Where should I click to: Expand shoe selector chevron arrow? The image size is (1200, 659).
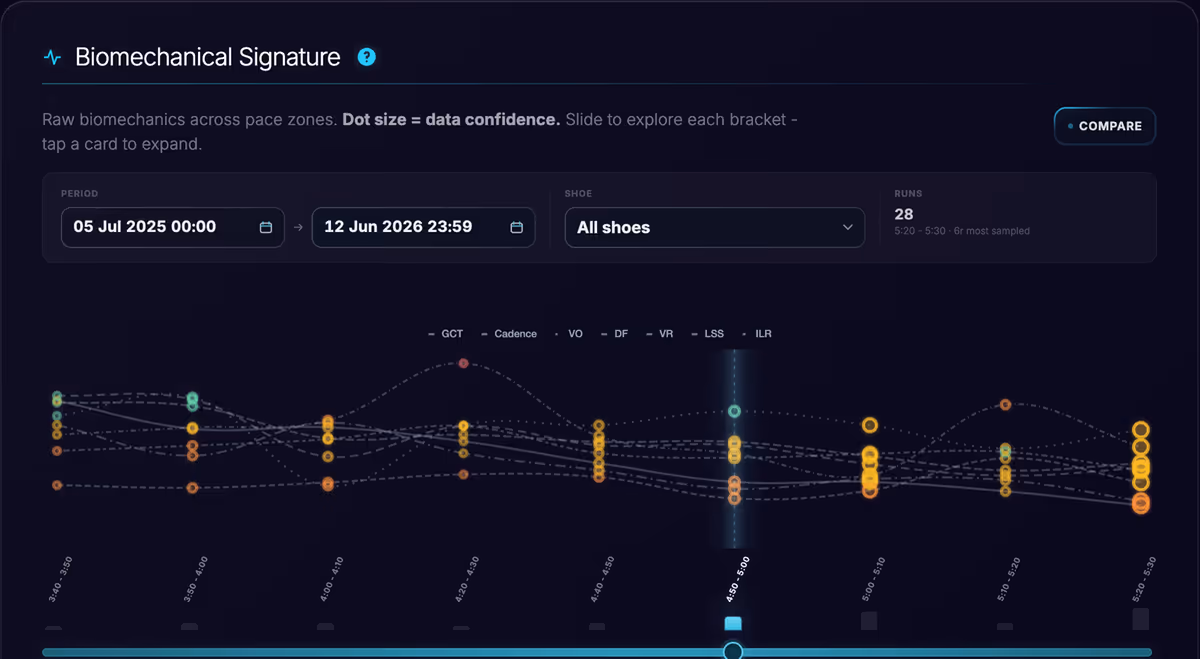point(847,228)
